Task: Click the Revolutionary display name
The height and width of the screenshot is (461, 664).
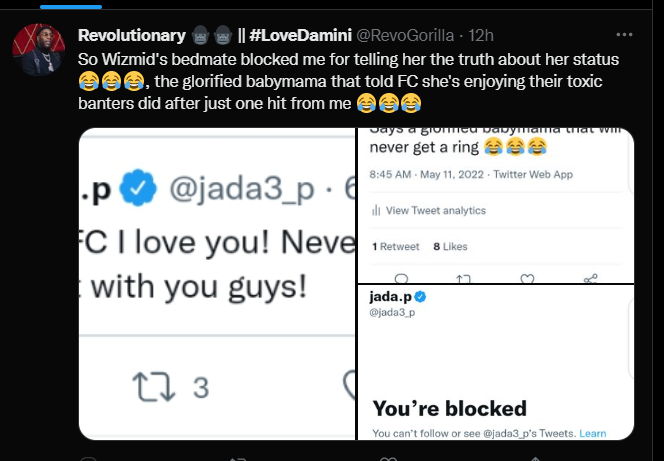Action: click(132, 36)
